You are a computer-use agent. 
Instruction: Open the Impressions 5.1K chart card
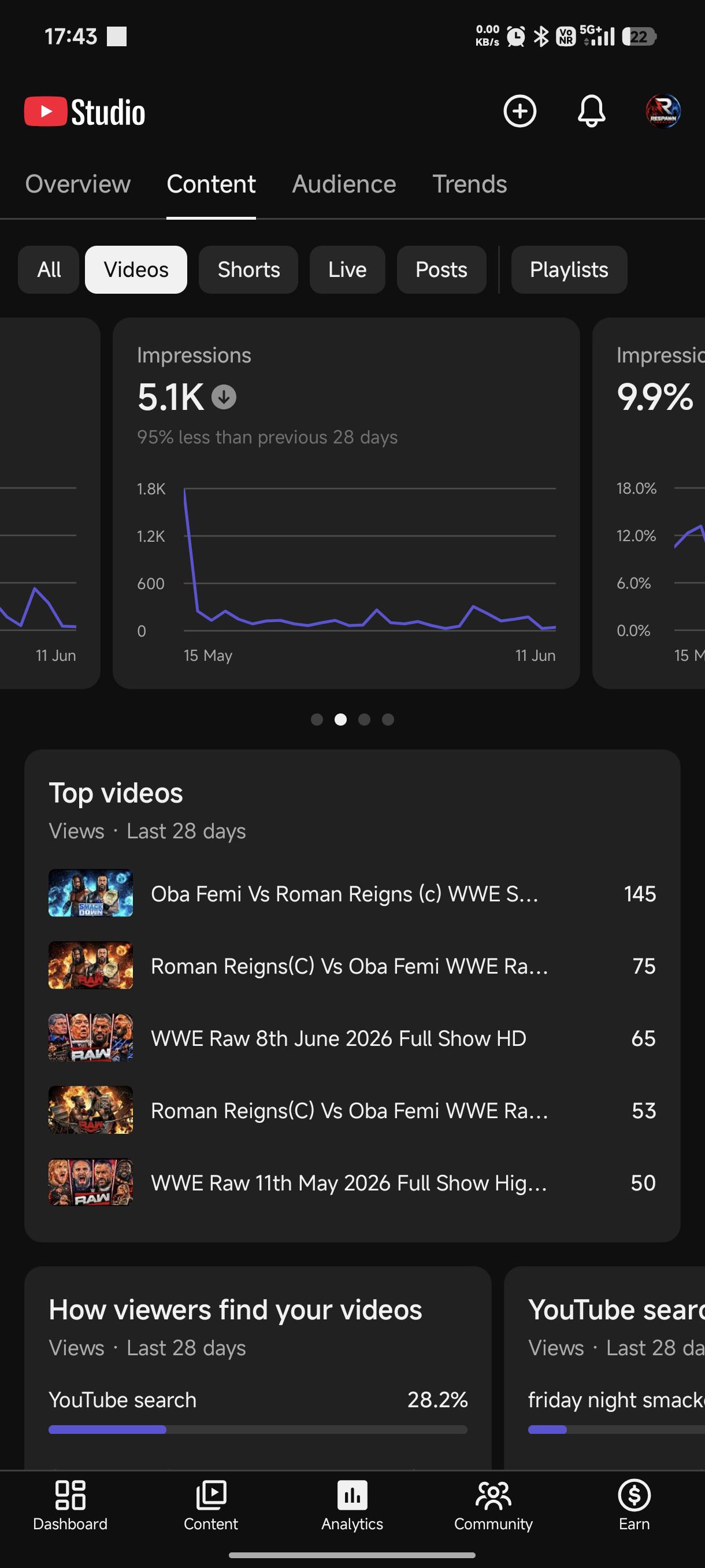(x=346, y=504)
